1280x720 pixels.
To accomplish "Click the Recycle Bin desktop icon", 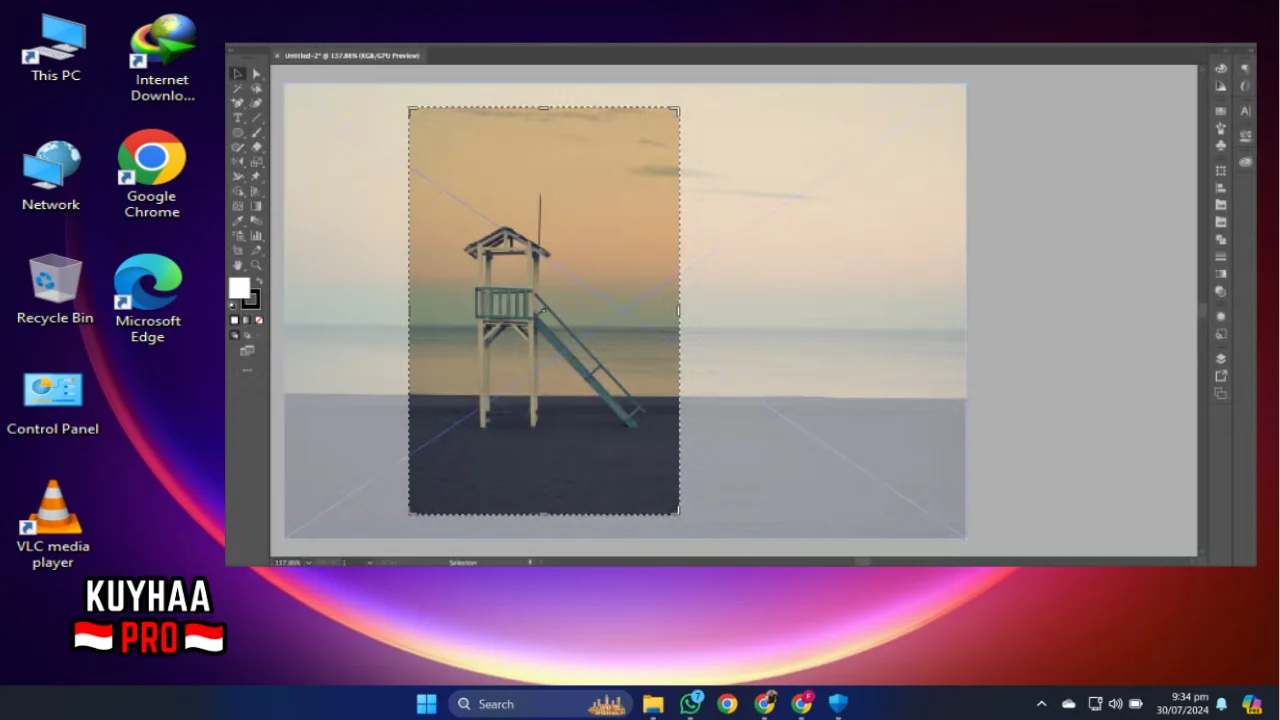I will coord(55,289).
